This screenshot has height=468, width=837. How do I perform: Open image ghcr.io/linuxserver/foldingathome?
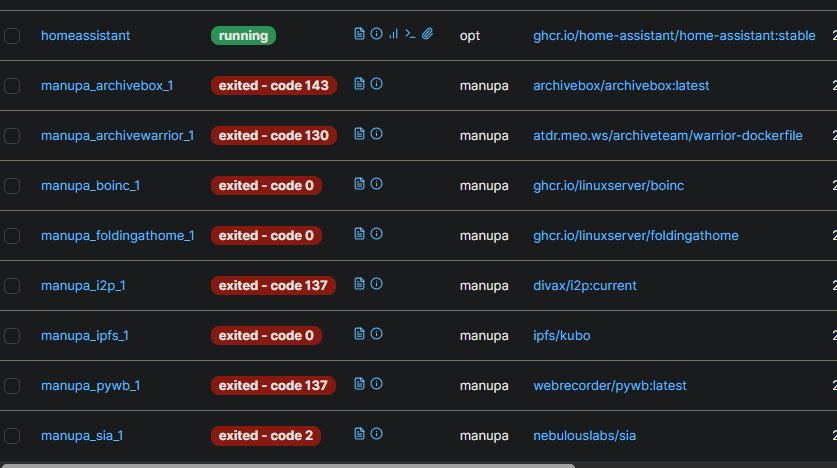[x=636, y=236]
